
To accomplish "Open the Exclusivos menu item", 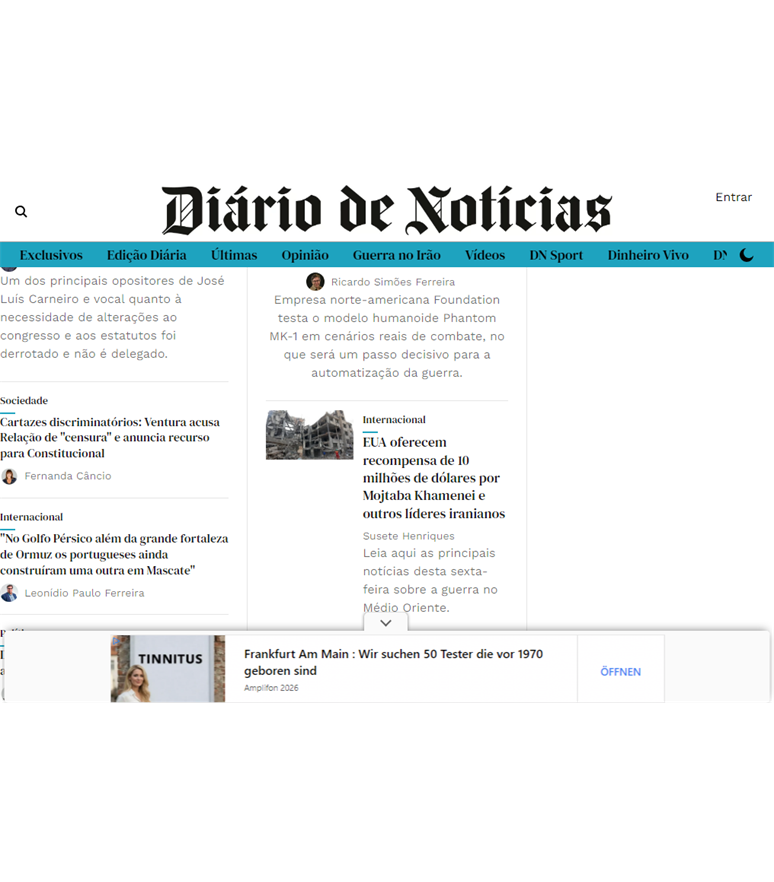I will 51,255.
